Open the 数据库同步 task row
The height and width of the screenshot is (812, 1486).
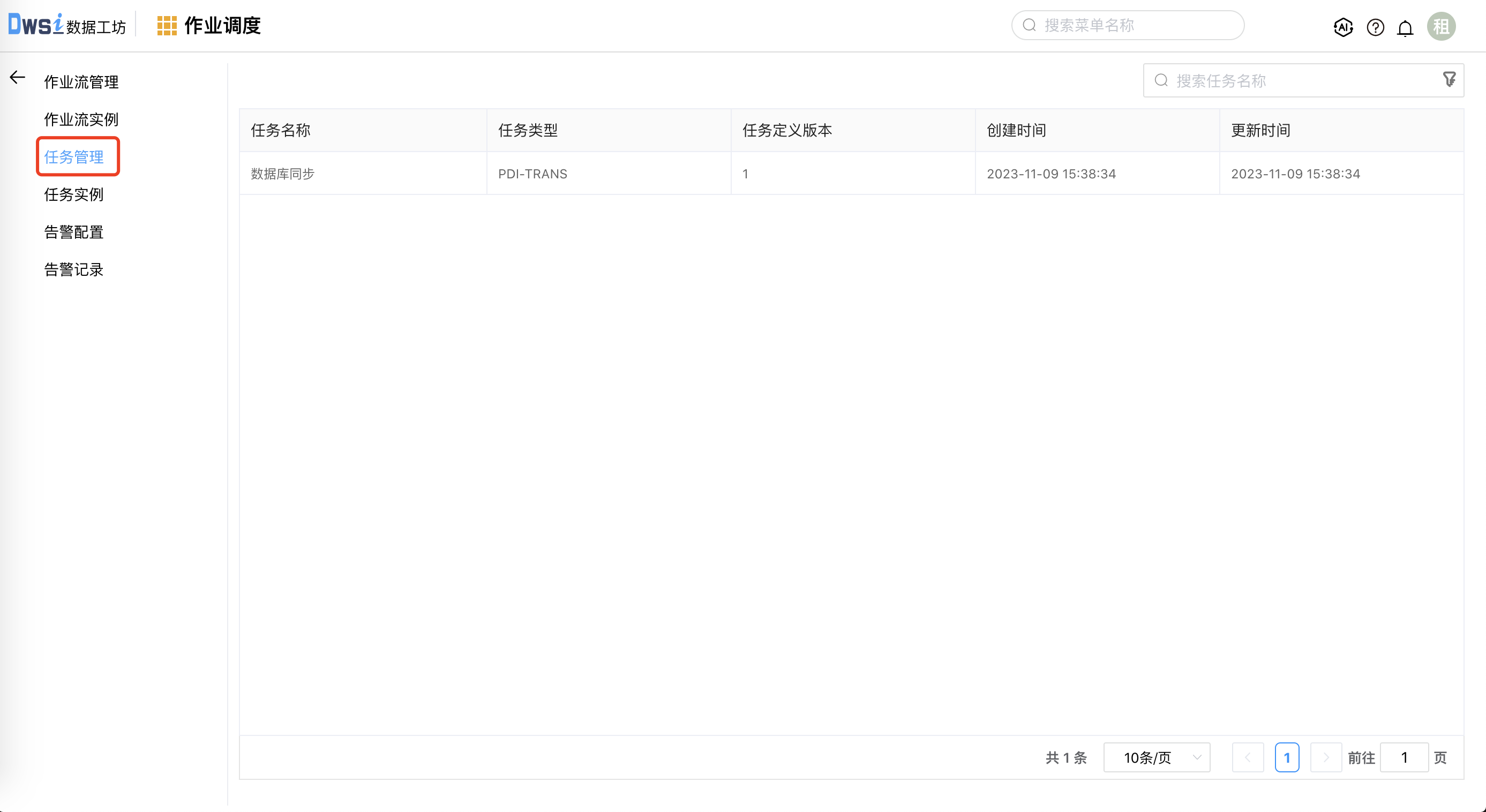coord(283,174)
